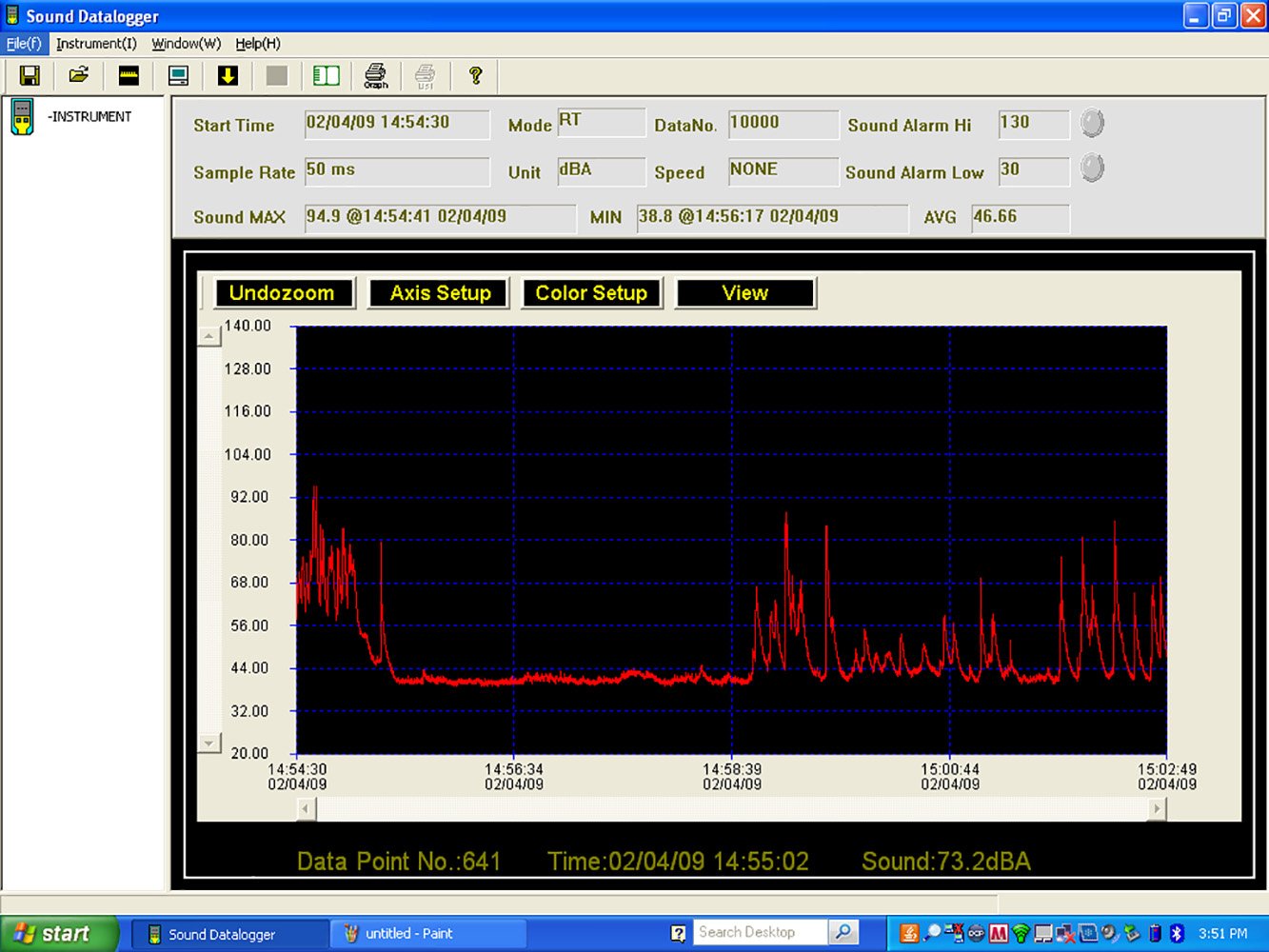
Task: Open the File(F) menu
Action: tap(24, 44)
